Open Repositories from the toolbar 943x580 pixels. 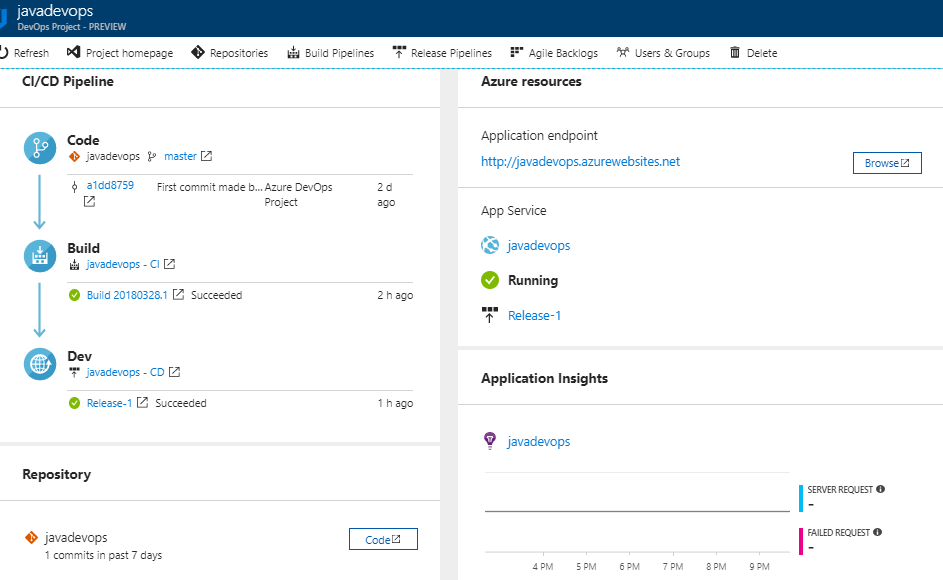[x=230, y=53]
